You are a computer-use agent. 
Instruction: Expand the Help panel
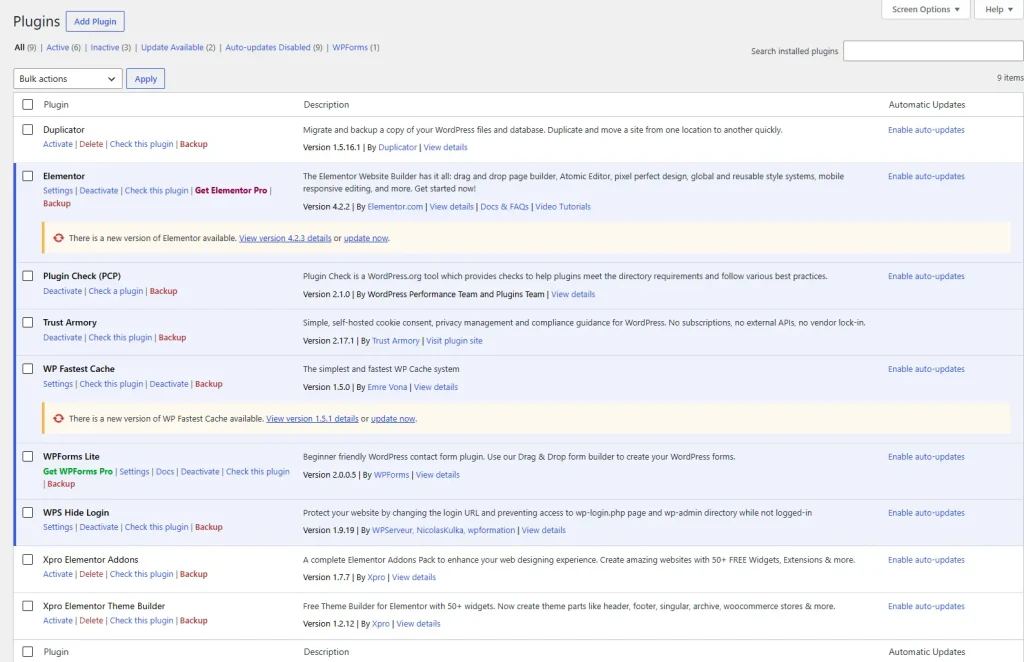click(999, 9)
